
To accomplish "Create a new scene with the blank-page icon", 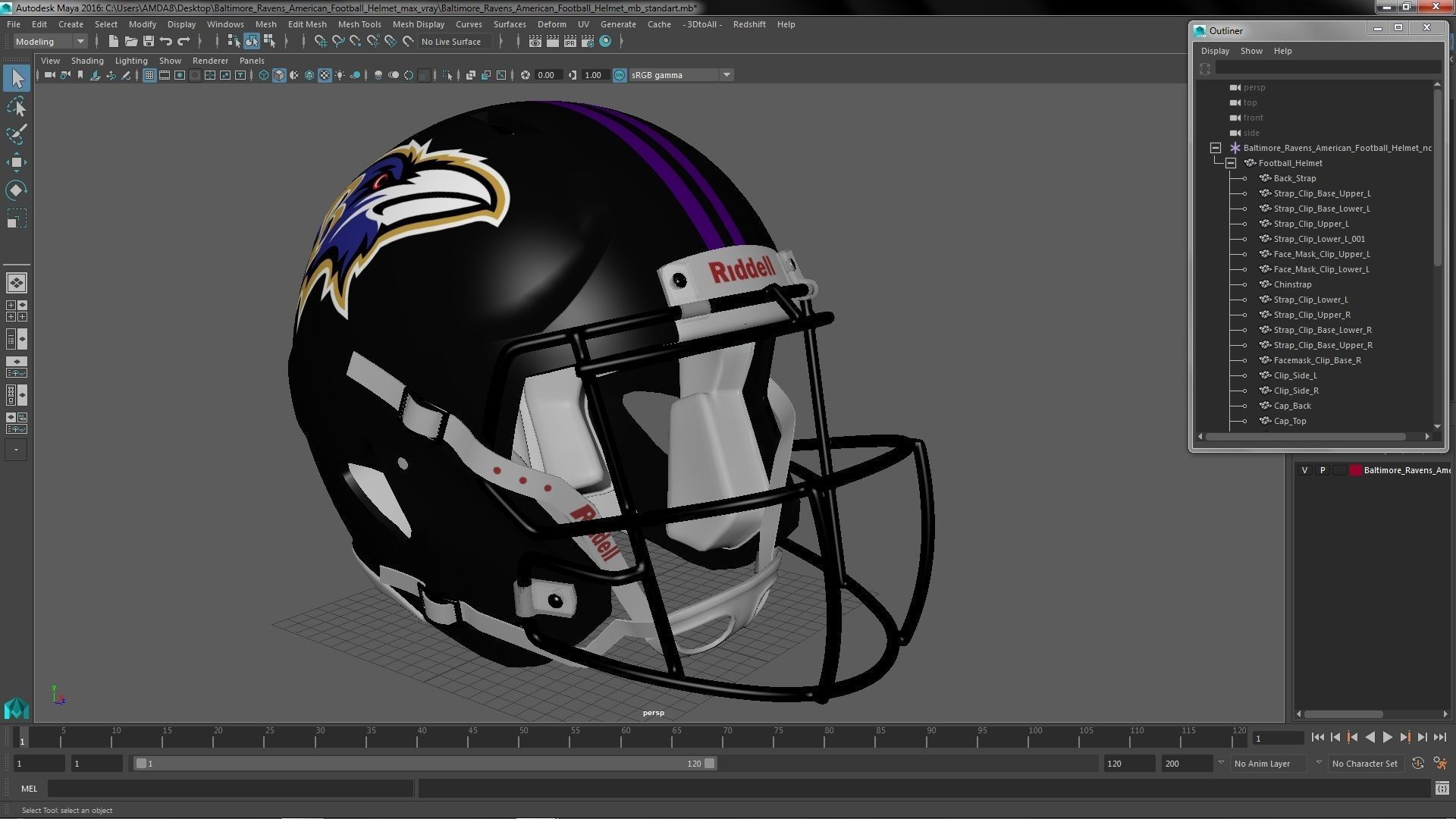I will tap(114, 41).
